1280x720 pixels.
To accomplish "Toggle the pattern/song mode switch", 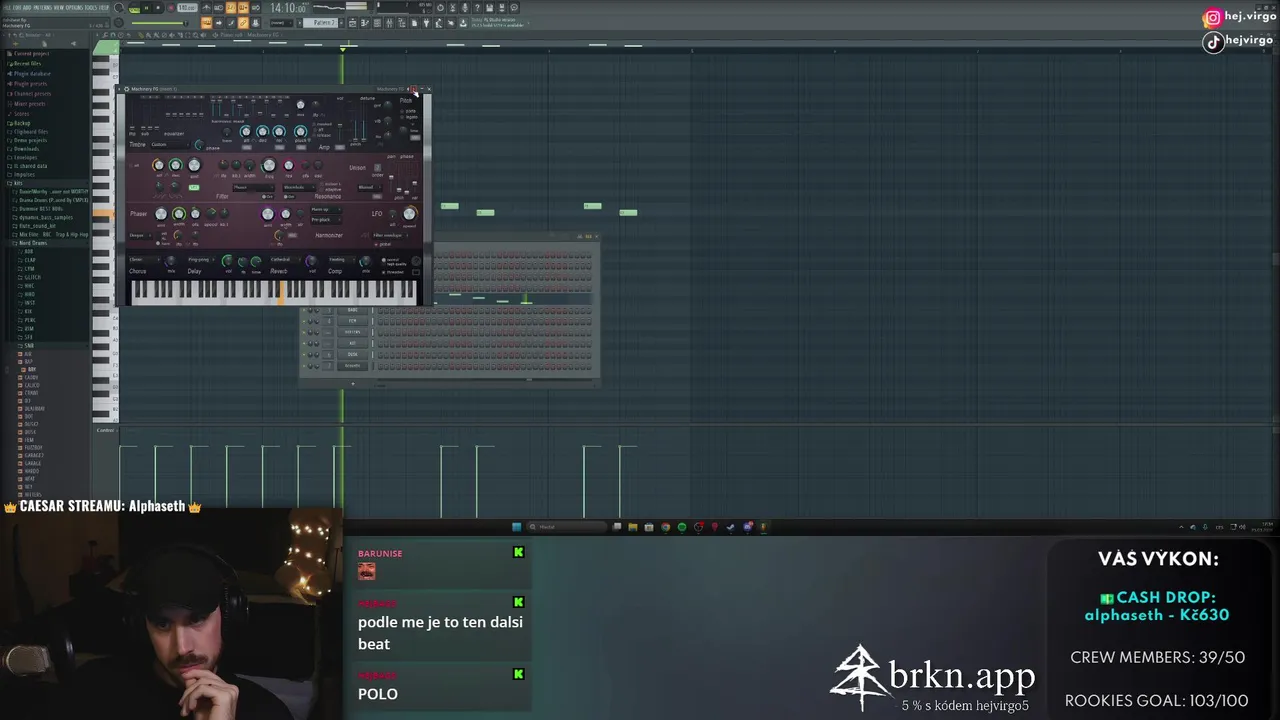I will [x=134, y=8].
